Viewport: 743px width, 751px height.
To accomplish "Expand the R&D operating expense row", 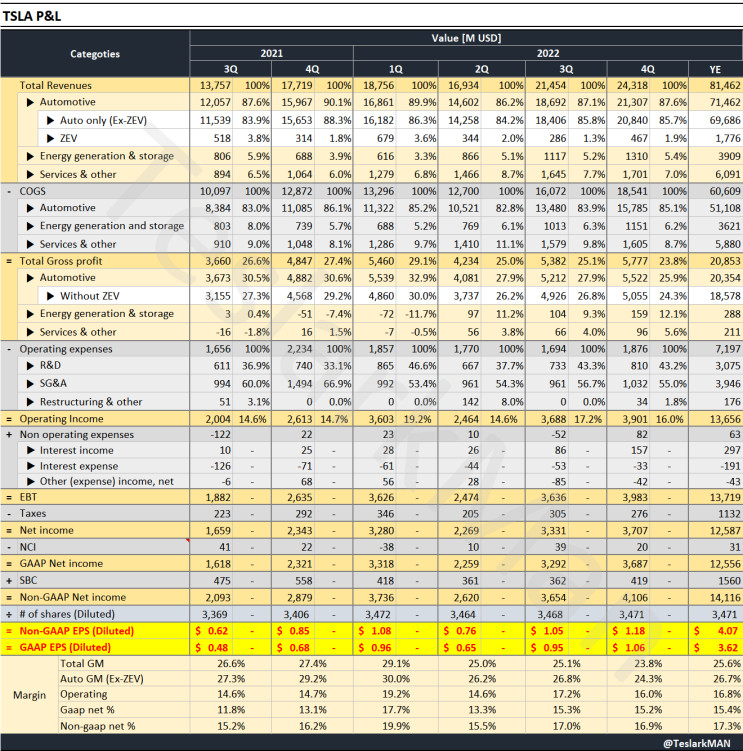I will (x=31, y=366).
